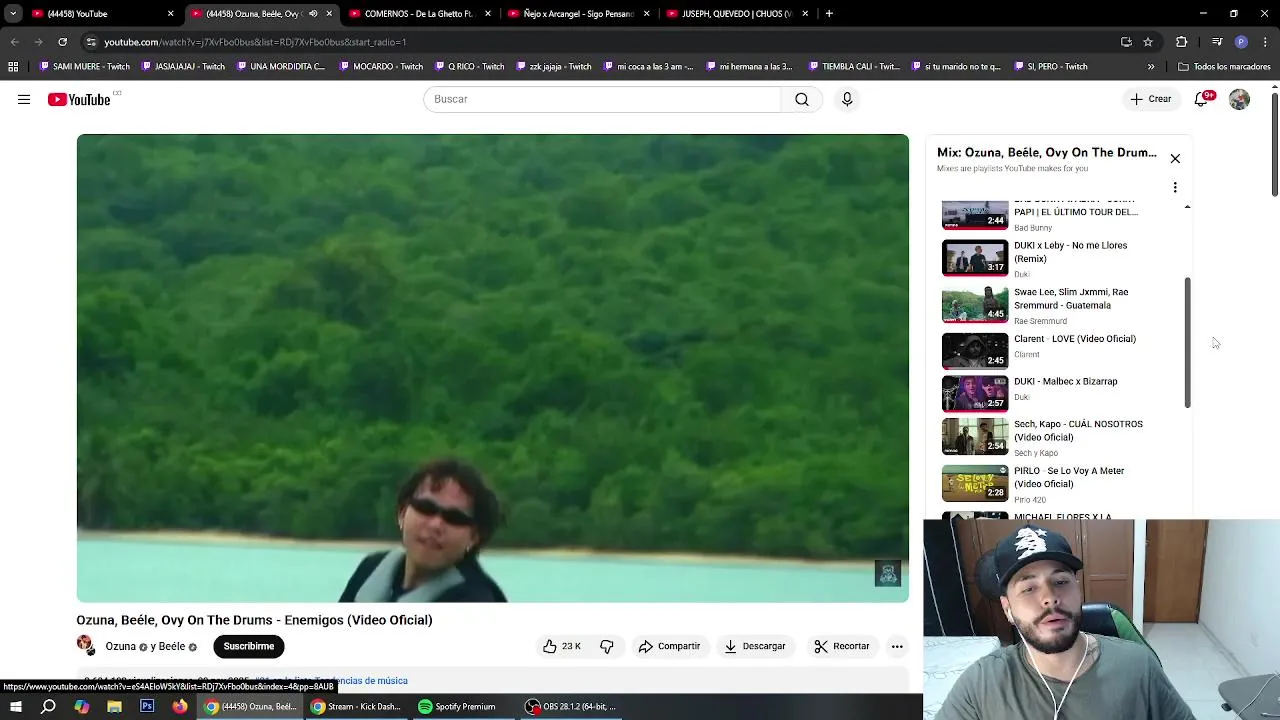Open the account avatar menu
The height and width of the screenshot is (720, 1280).
[x=1239, y=99]
